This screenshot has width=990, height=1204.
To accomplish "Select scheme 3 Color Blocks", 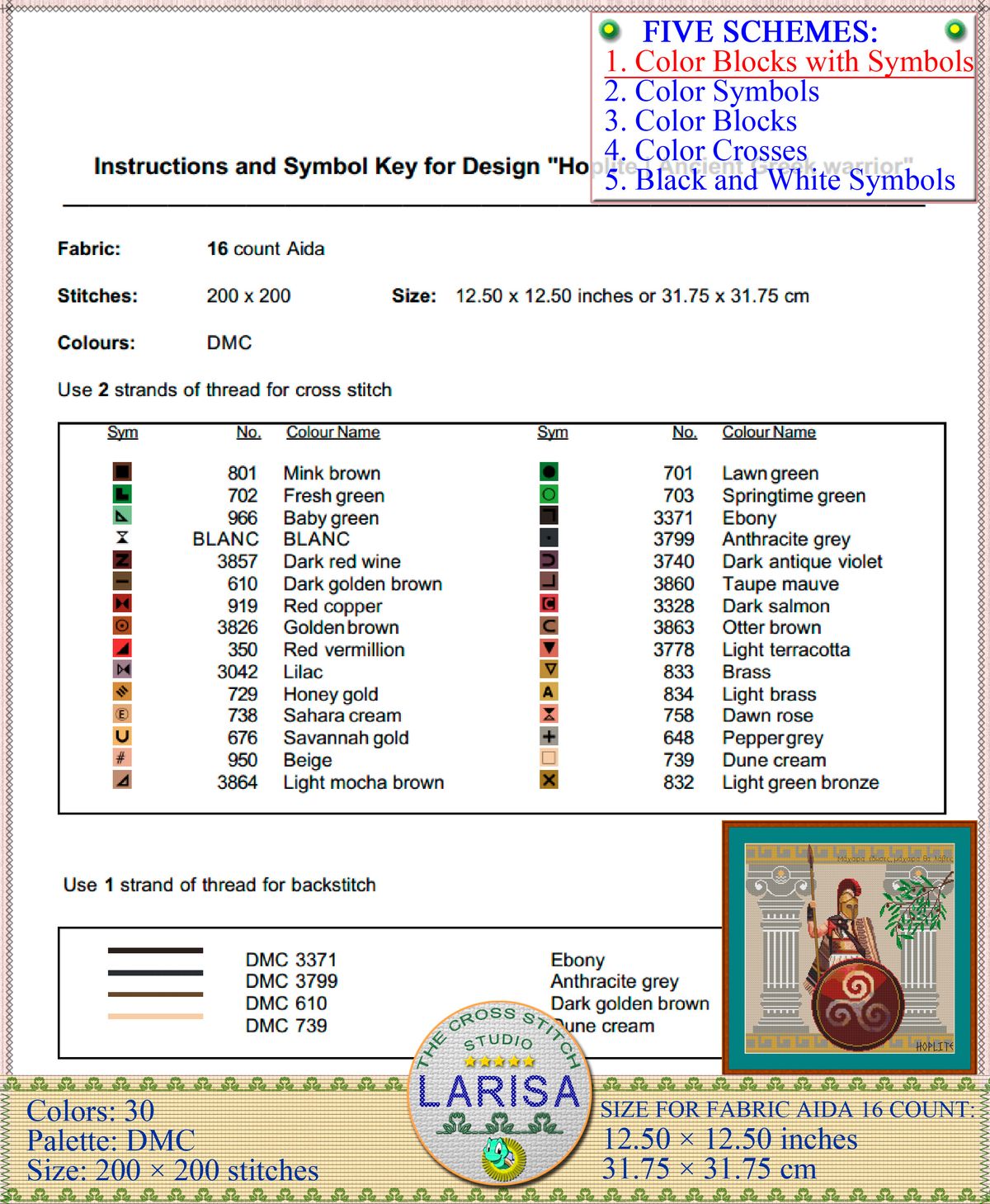I will pyautogui.click(x=700, y=121).
